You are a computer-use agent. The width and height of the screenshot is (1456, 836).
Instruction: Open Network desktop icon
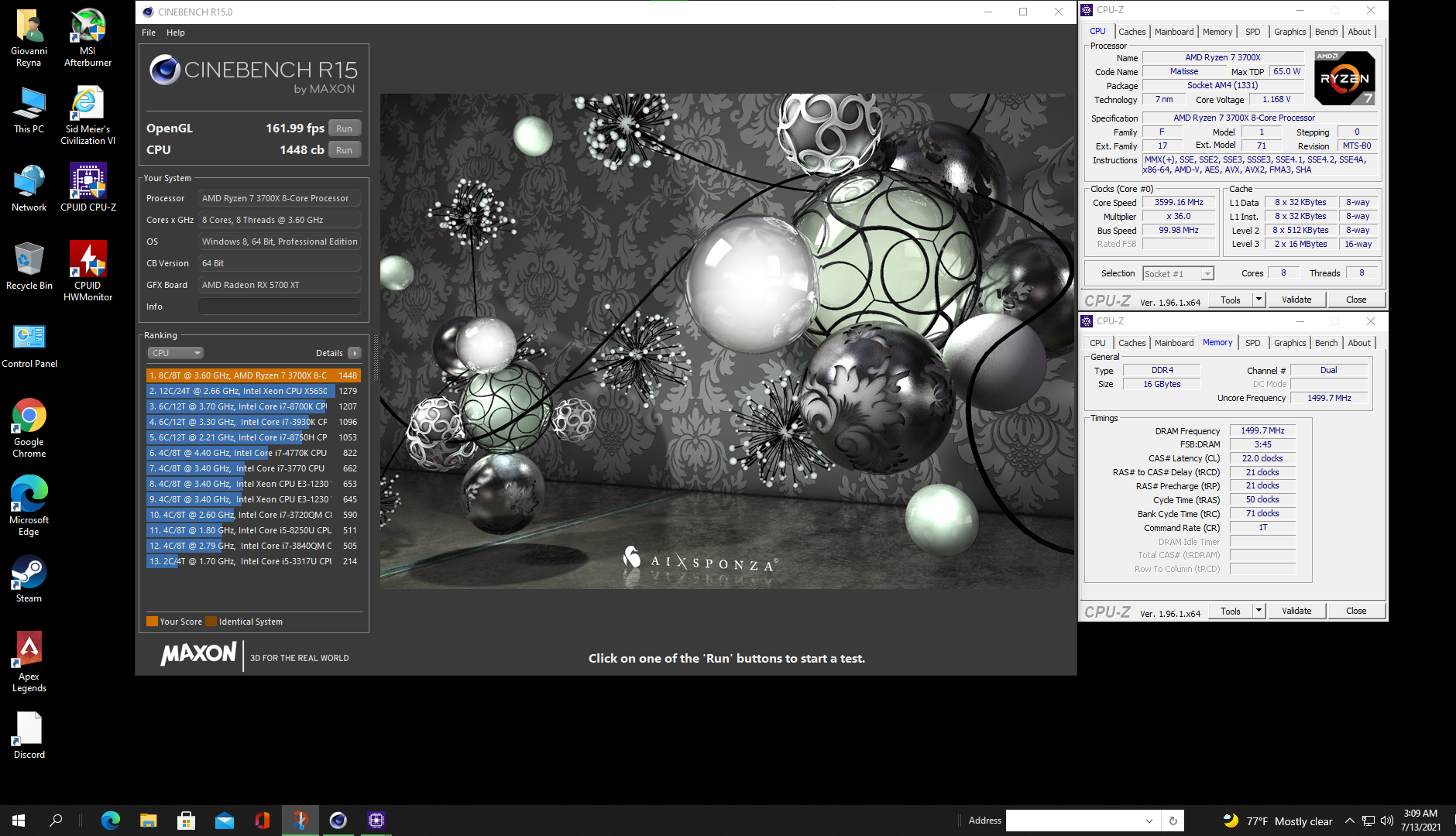(29, 188)
